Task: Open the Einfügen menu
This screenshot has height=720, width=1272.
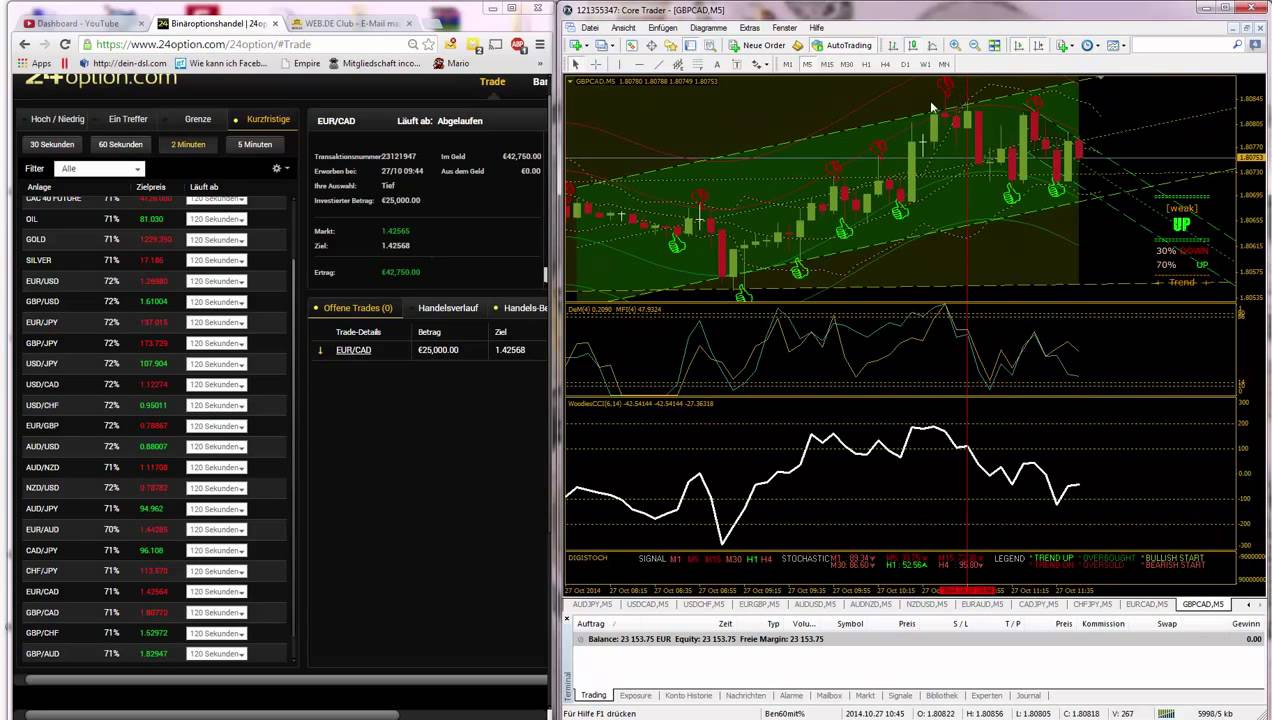Action: pyautogui.click(x=662, y=28)
